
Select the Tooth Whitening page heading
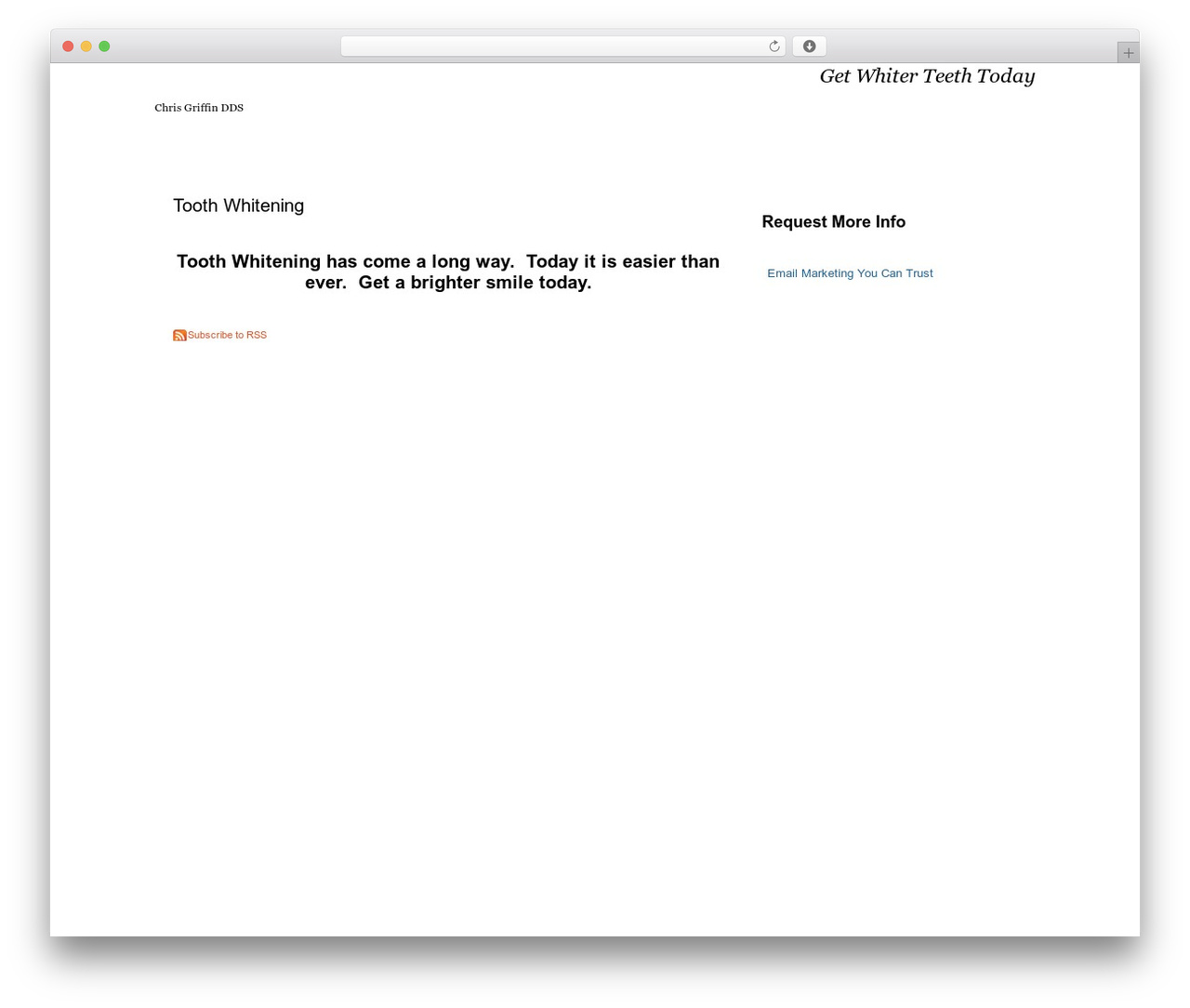(x=238, y=206)
